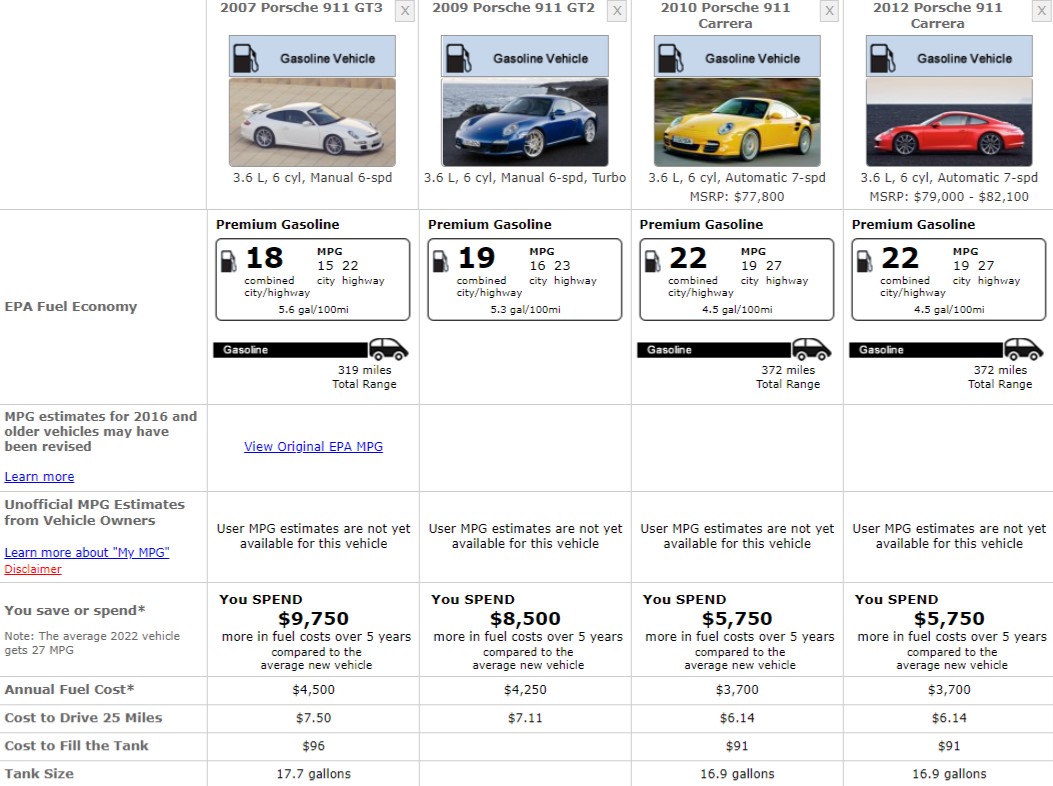Screen dimensions: 1053x786
Task: Click gas pump icon above the 2009 GT2 photo
Action: tap(459, 58)
